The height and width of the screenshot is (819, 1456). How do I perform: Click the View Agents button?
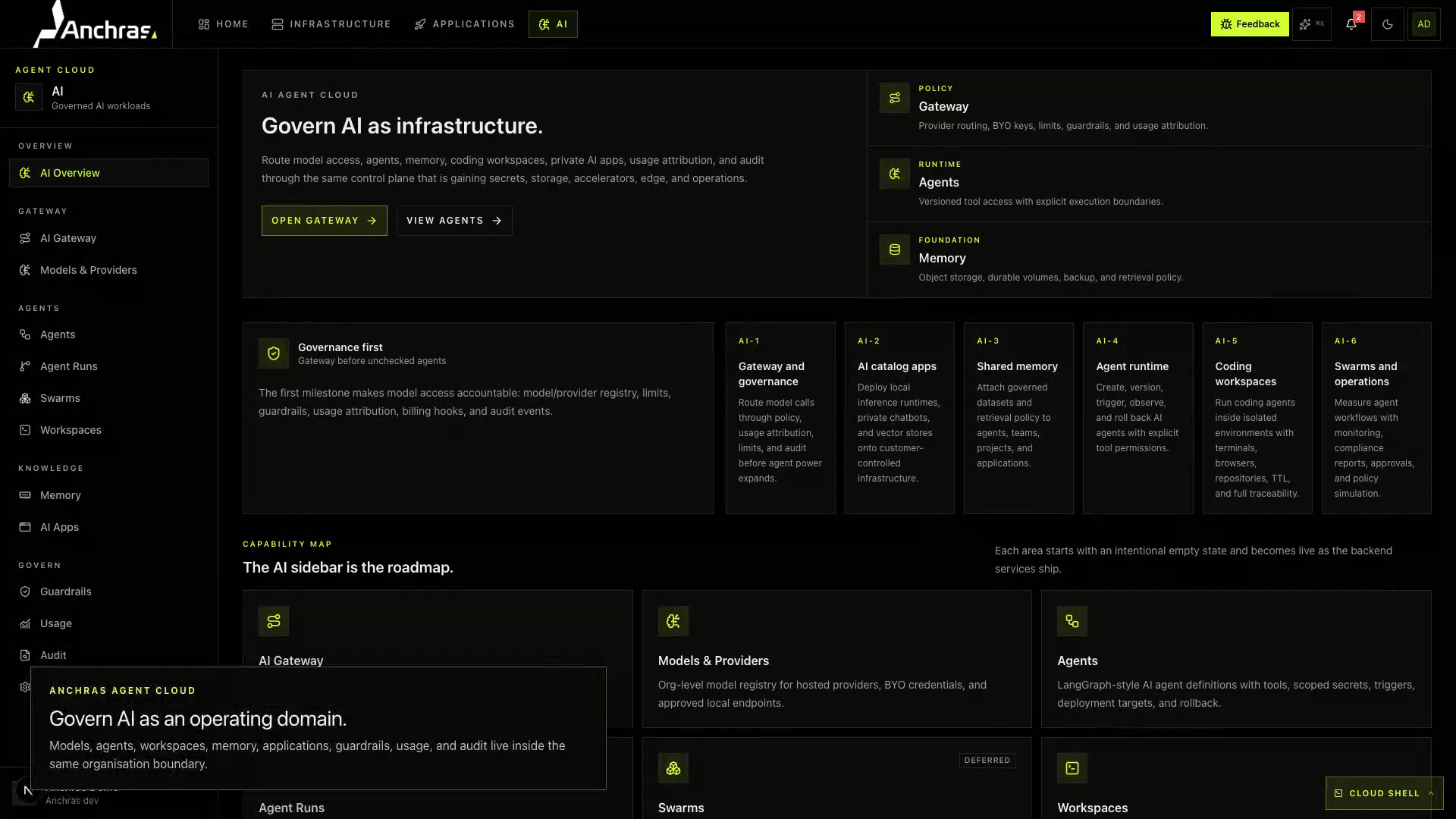pos(454,221)
